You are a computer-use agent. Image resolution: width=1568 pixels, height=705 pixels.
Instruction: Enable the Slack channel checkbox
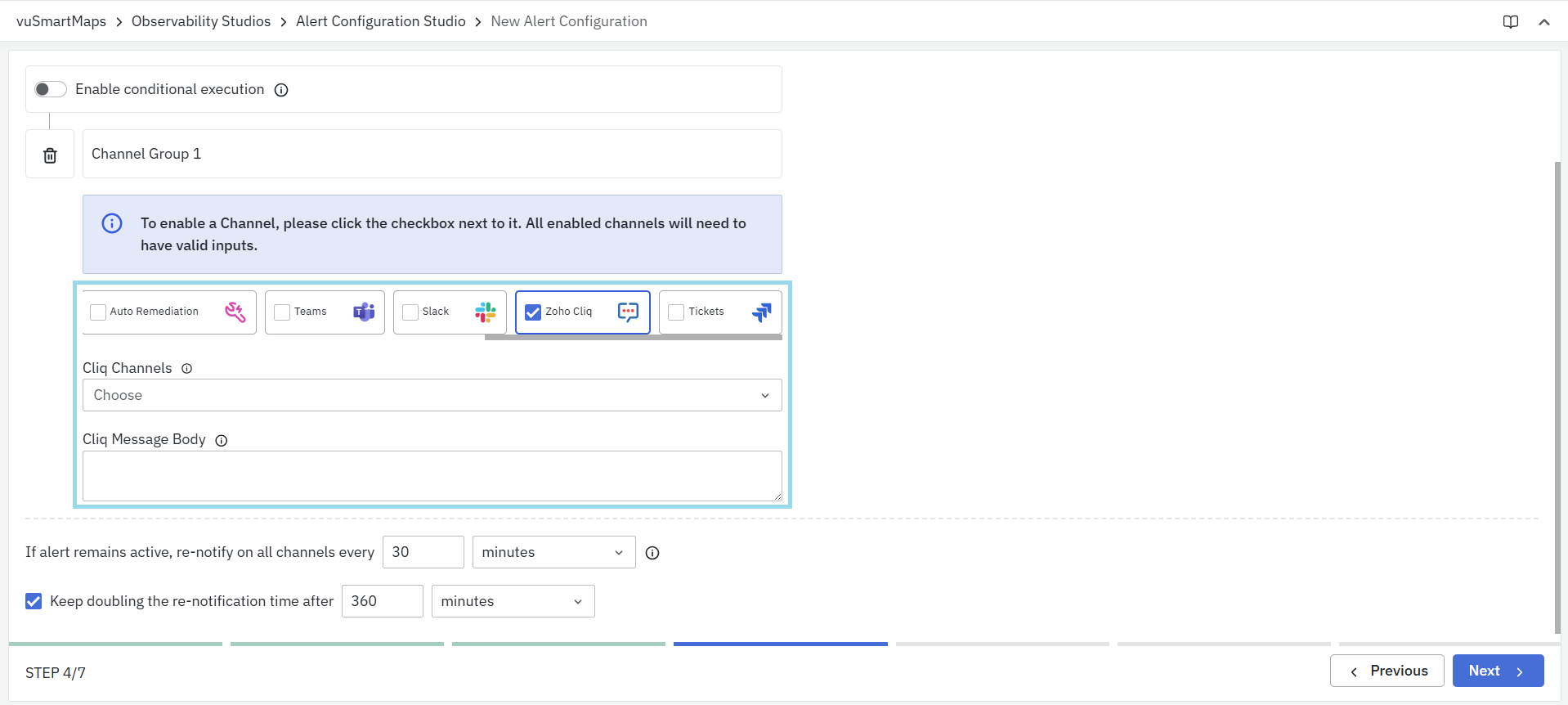[x=410, y=312]
